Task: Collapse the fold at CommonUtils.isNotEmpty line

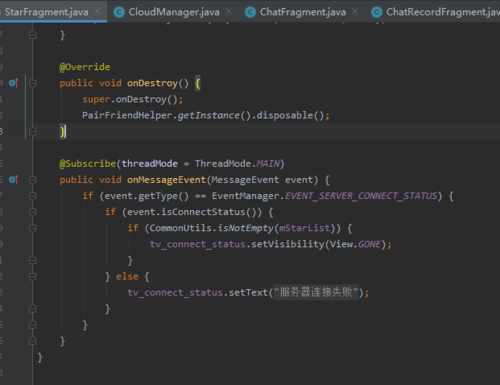Action: click(x=32, y=228)
